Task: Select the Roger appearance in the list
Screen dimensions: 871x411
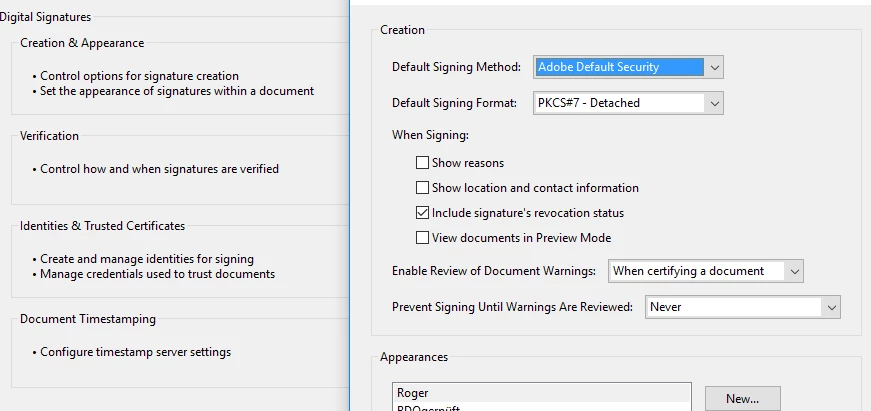Action: point(542,393)
